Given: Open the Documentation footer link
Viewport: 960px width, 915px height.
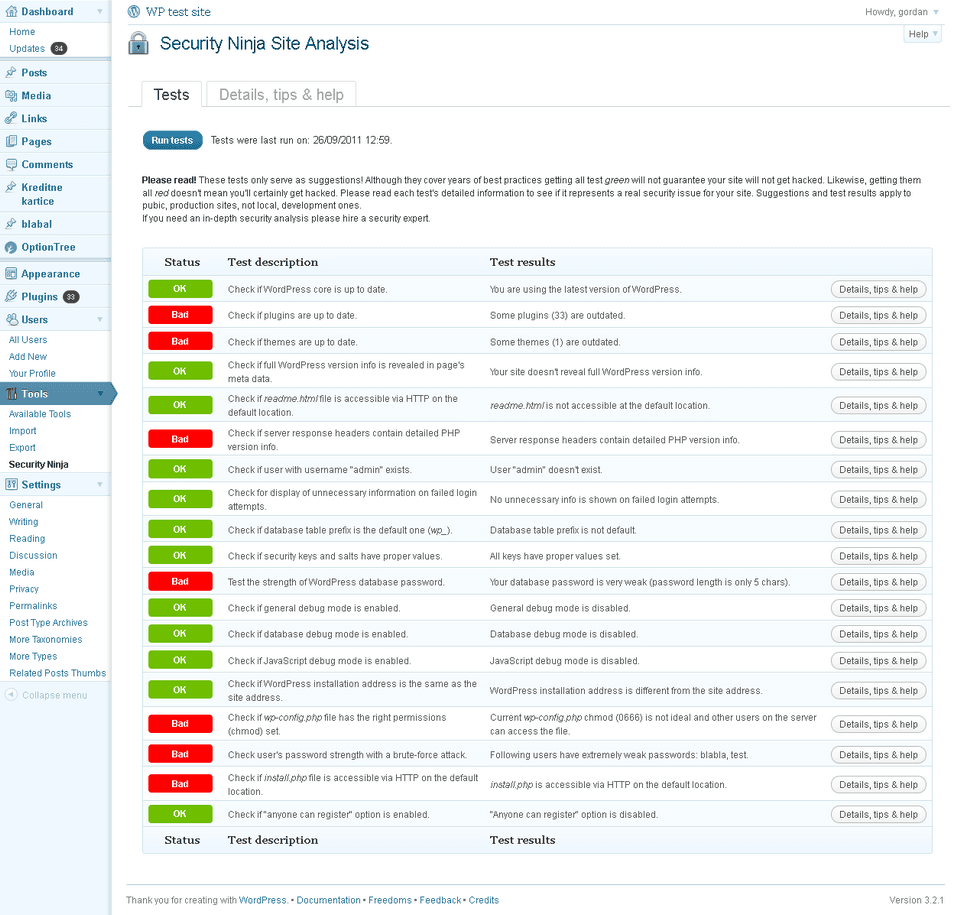Looking at the screenshot, I should 328,900.
